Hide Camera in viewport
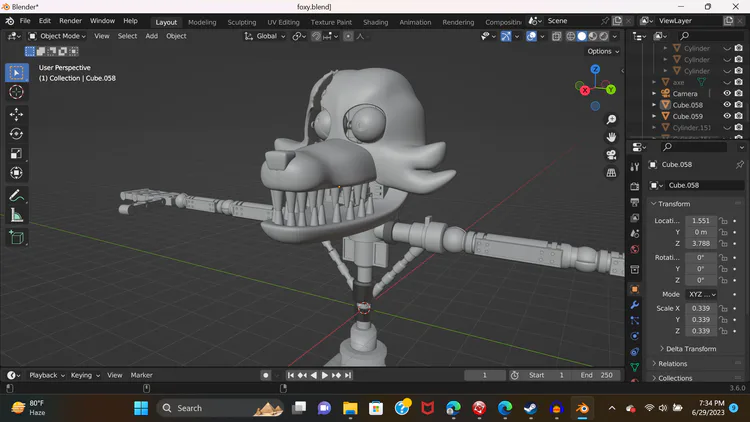 point(727,93)
